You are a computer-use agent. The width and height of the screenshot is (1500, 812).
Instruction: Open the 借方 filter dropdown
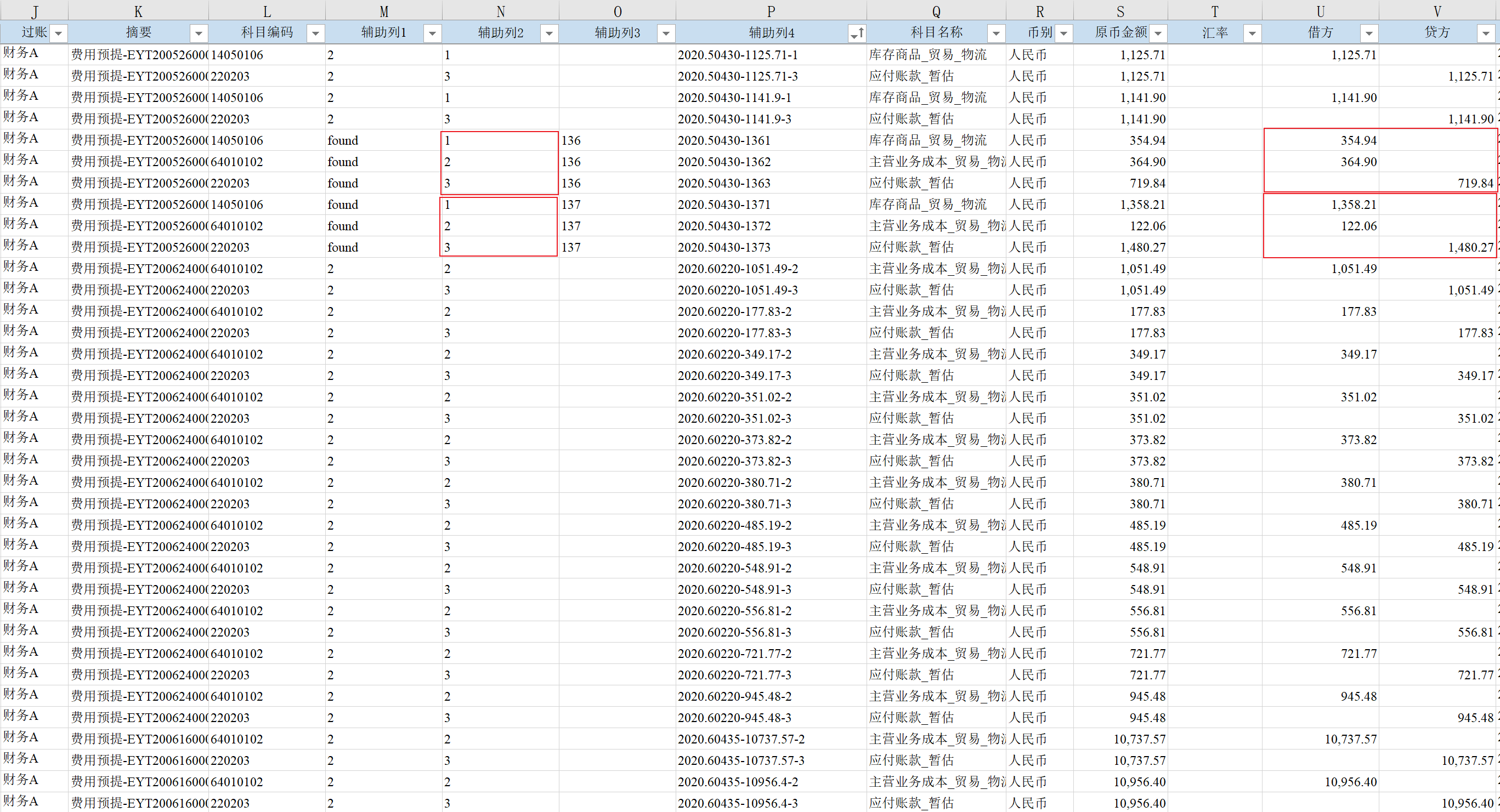pos(1369,33)
